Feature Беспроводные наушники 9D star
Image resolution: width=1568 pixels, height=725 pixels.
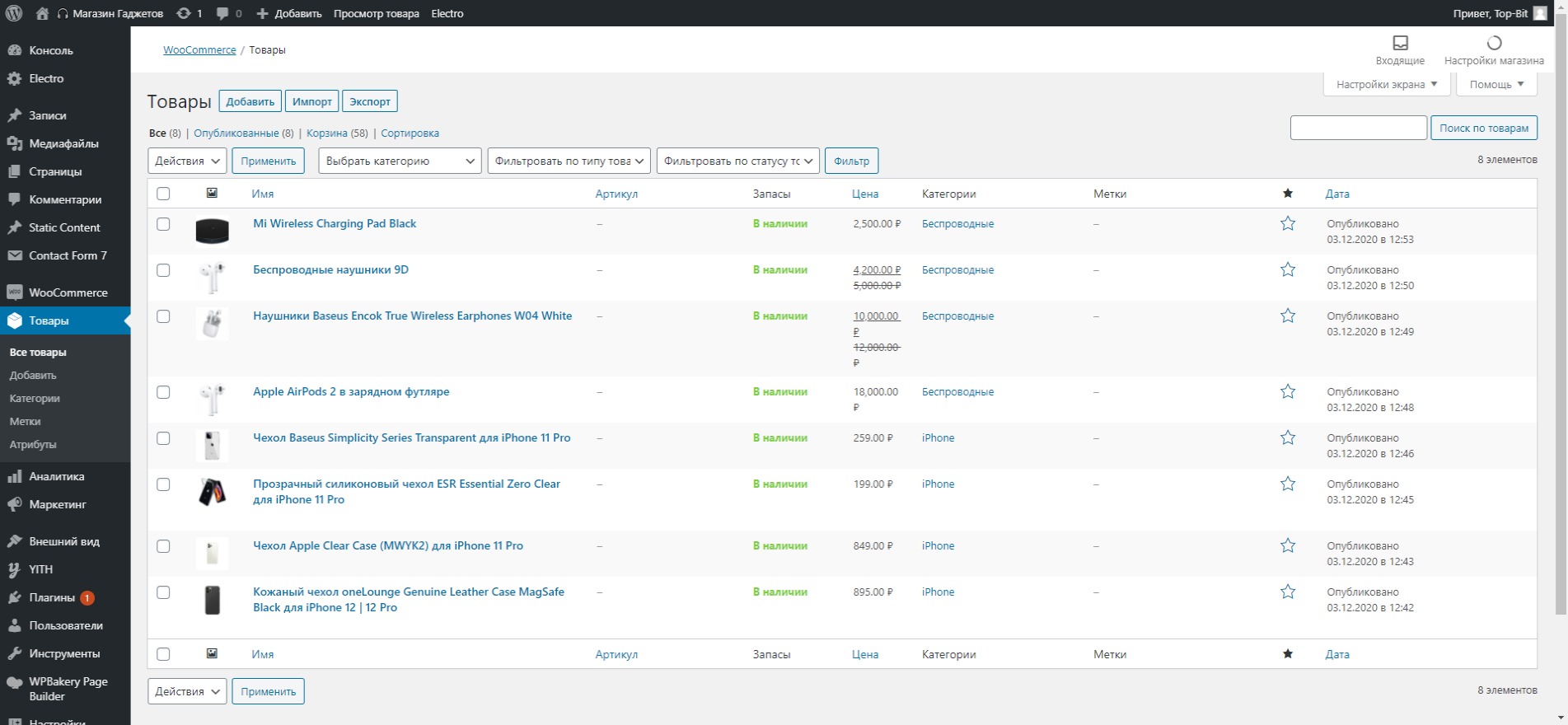pyautogui.click(x=1288, y=269)
